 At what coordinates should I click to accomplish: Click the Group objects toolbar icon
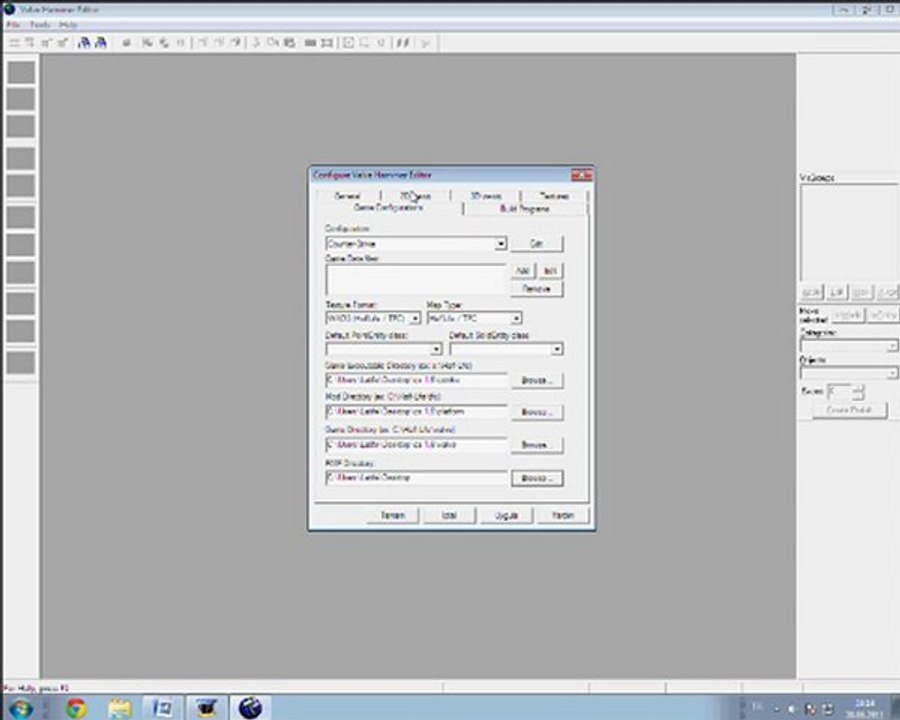click(148, 42)
